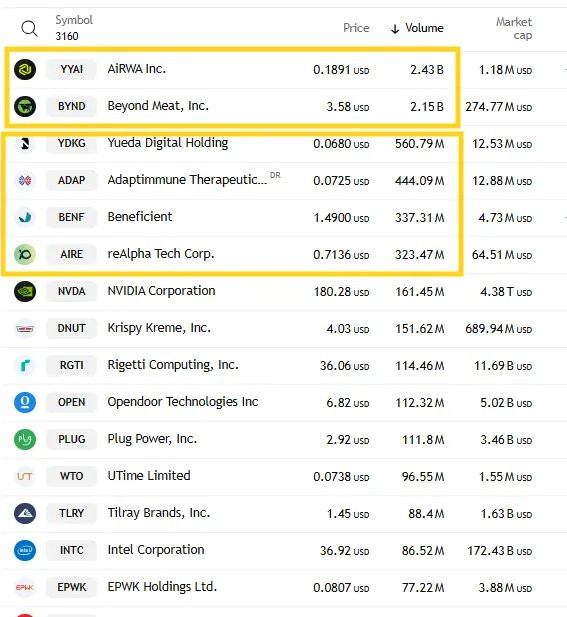The width and height of the screenshot is (567, 617).
Task: Click the search magnifier icon
Action: click(30, 29)
